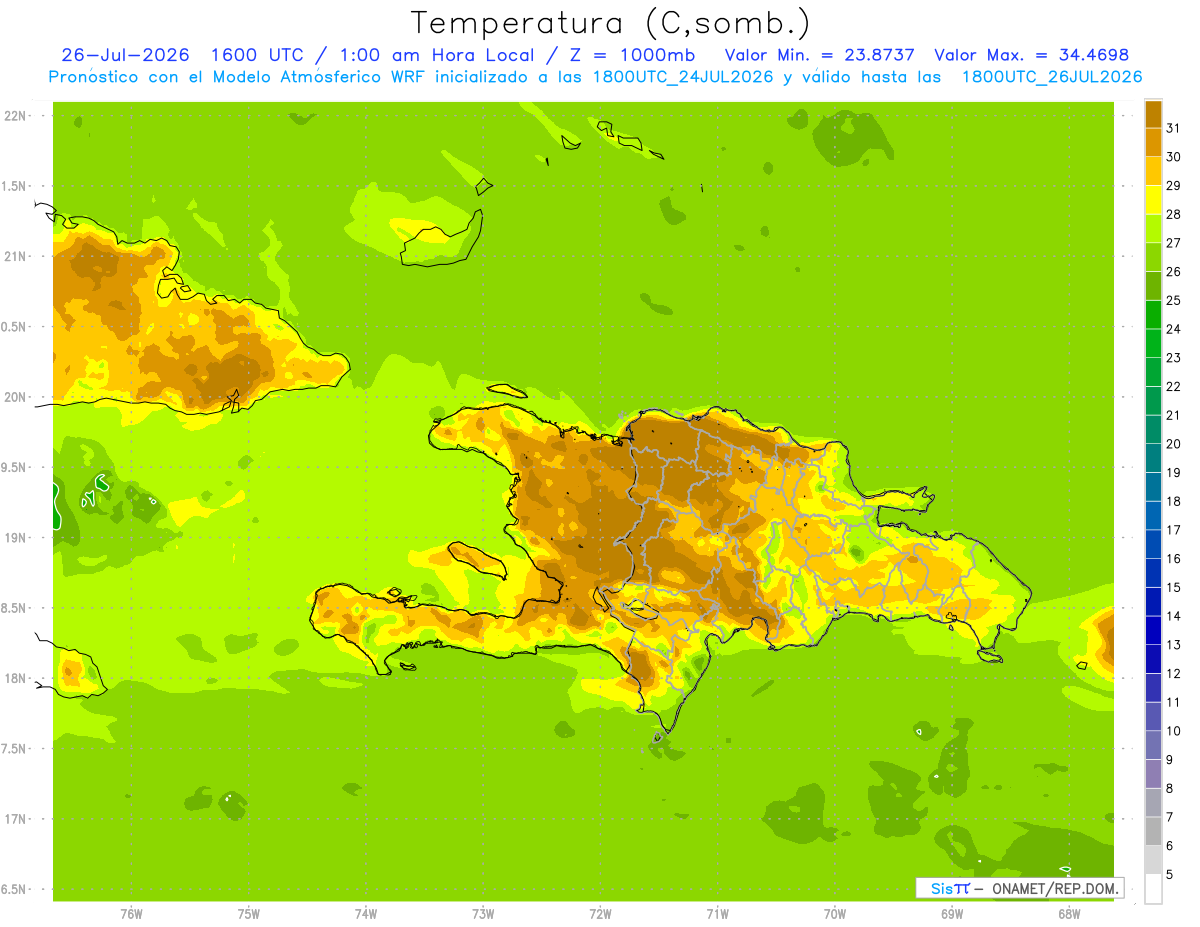Click the lime swatch between 26 and 27
Screen dimensions: 1200x927
point(1153,257)
